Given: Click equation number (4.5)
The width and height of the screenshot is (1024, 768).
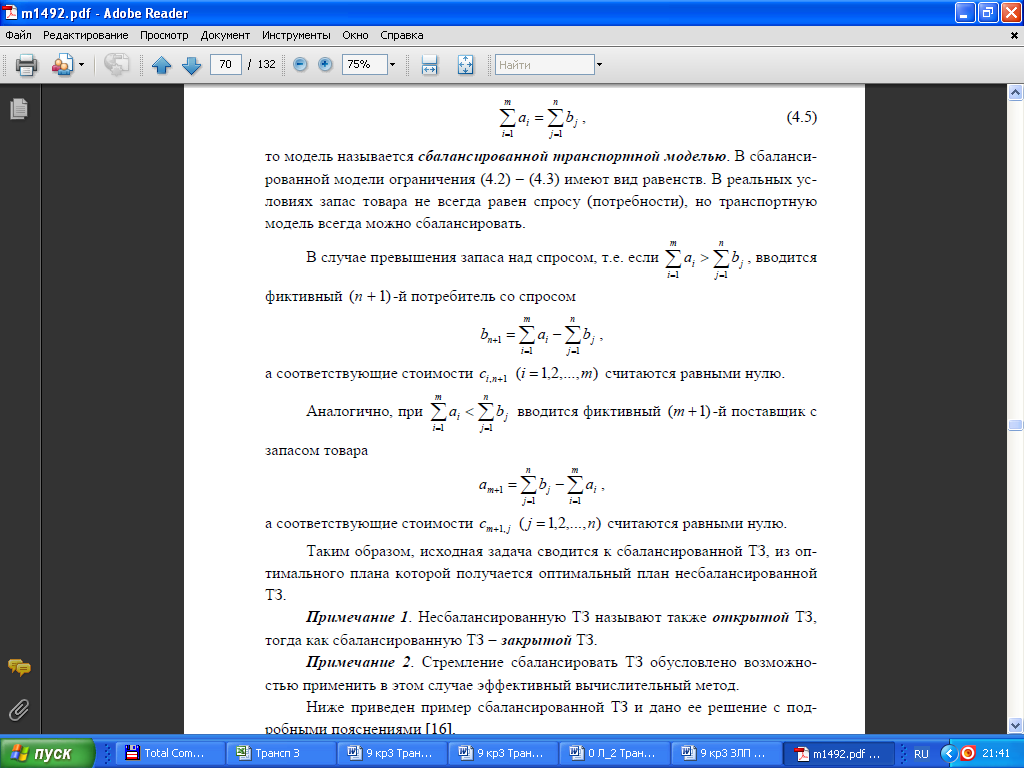Looking at the screenshot, I should pyautogui.click(x=801, y=117).
